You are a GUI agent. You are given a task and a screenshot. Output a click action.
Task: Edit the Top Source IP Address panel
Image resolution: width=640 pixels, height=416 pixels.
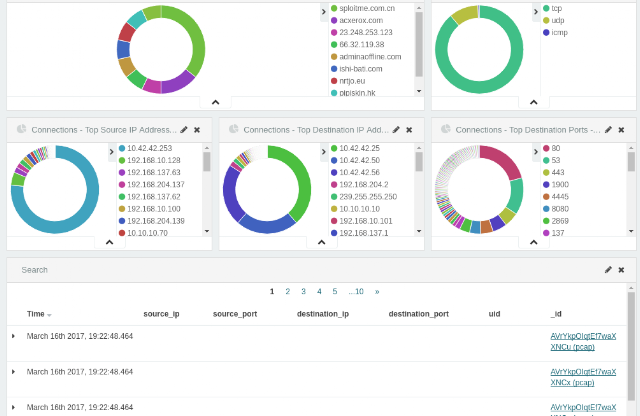coord(184,130)
